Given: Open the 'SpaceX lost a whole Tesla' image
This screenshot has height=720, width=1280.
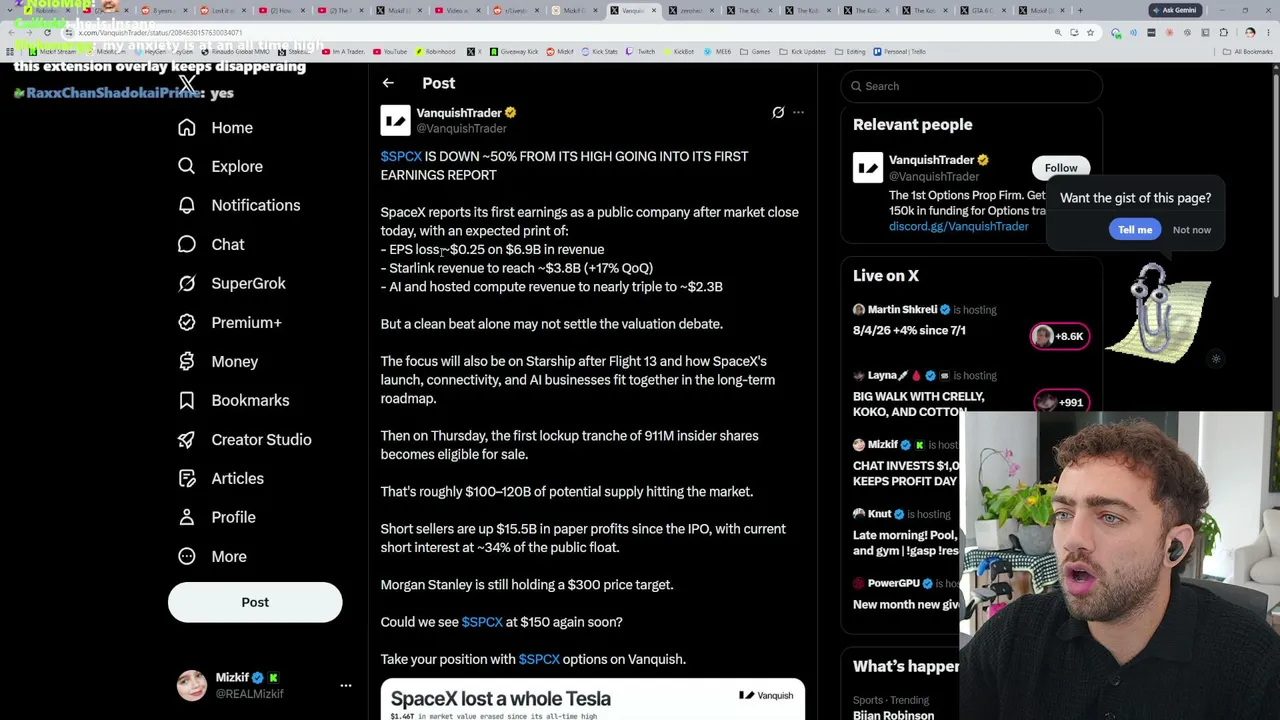Looking at the screenshot, I should (592, 700).
